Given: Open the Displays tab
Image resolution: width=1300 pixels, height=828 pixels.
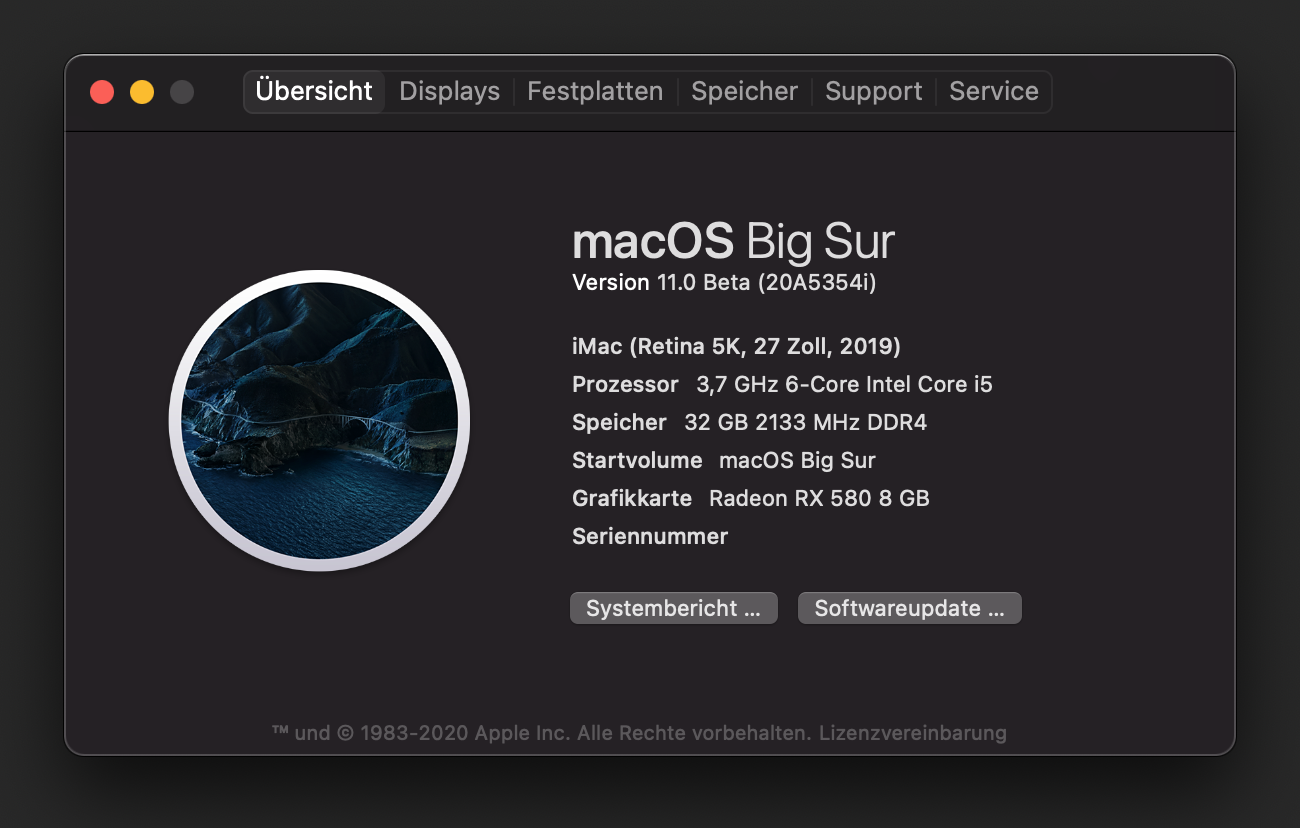Looking at the screenshot, I should tap(449, 91).
